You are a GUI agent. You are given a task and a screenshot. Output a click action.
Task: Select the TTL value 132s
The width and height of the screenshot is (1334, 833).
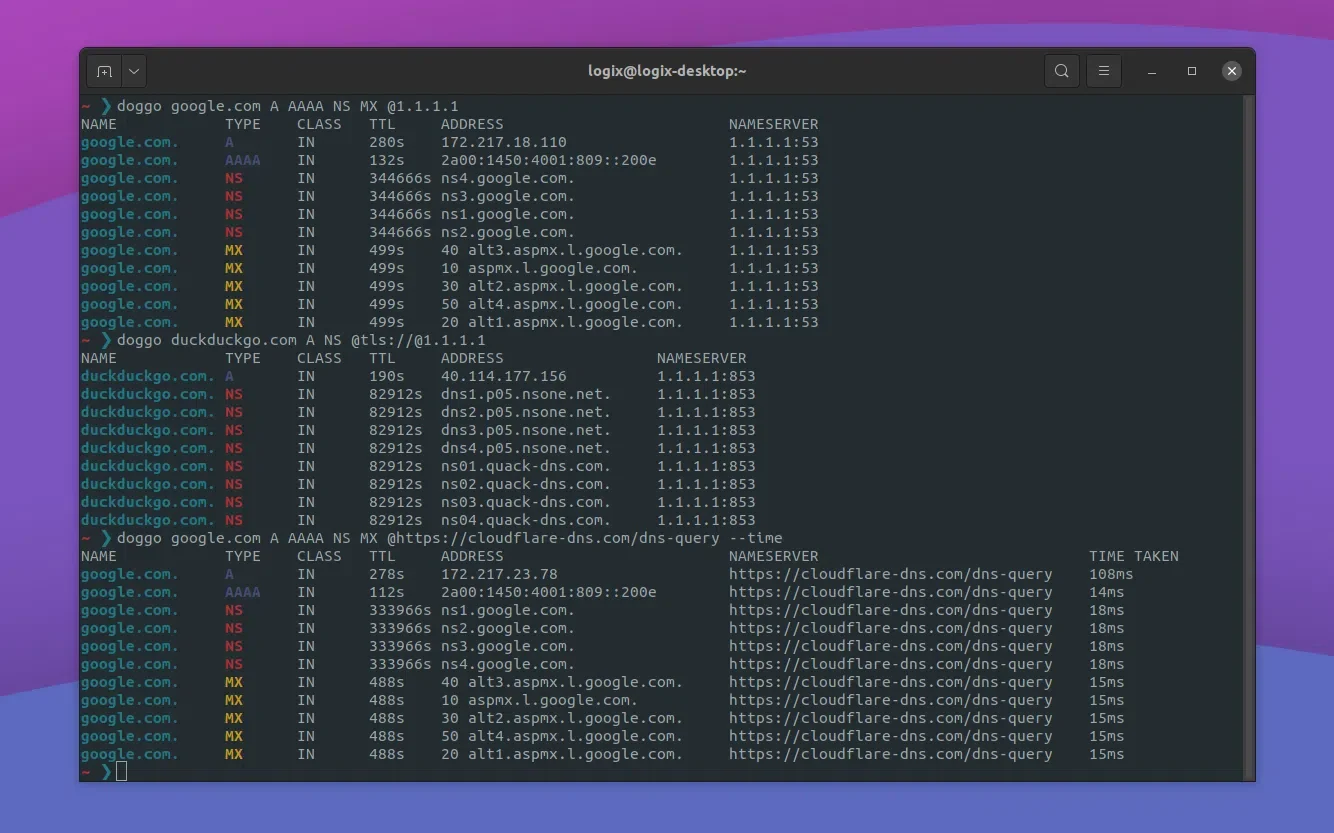click(x=387, y=160)
